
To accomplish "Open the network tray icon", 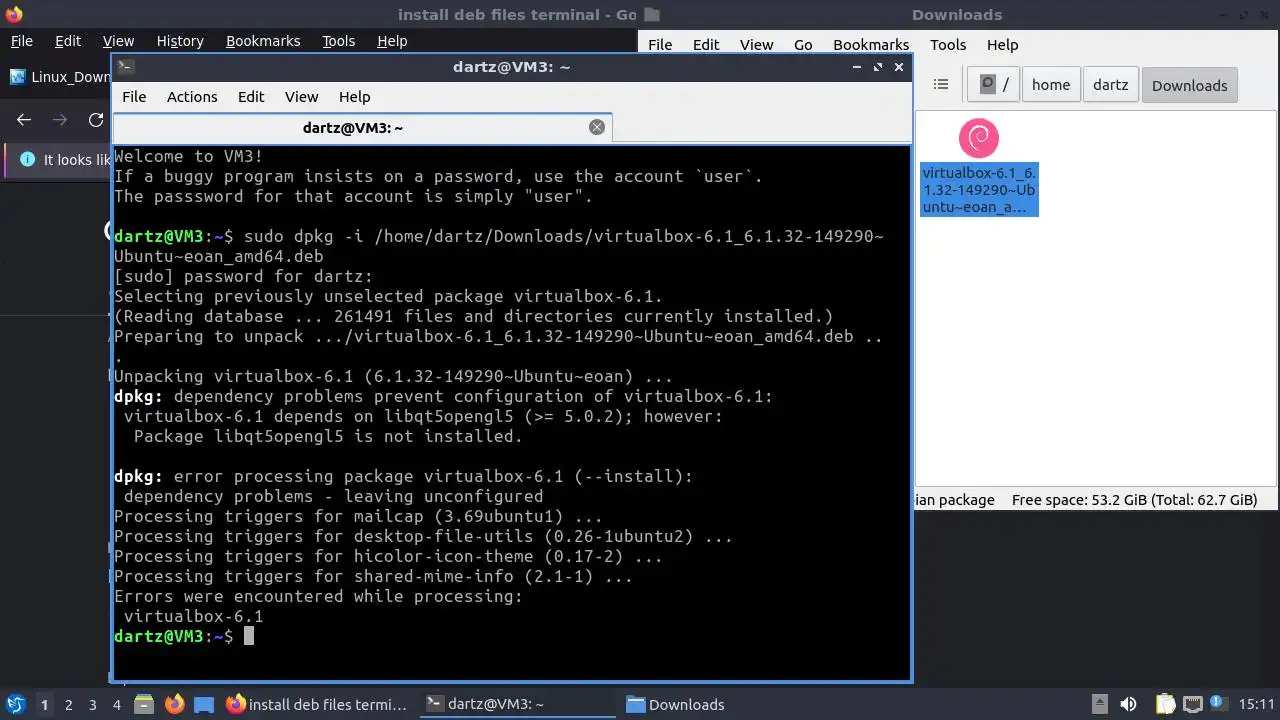I will coord(1193,704).
